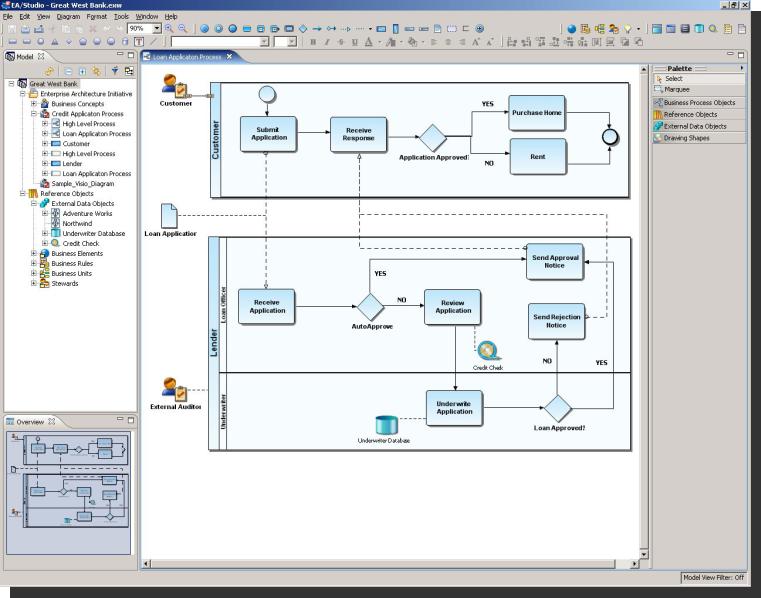
Task: Click the underline U formatting icon
Action: click(x=355, y=42)
